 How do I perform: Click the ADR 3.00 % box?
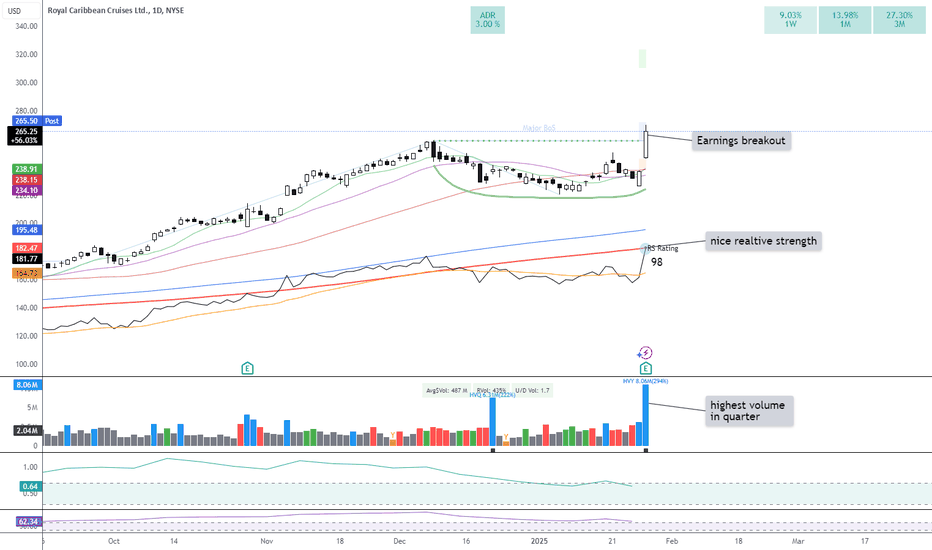pyautogui.click(x=487, y=20)
